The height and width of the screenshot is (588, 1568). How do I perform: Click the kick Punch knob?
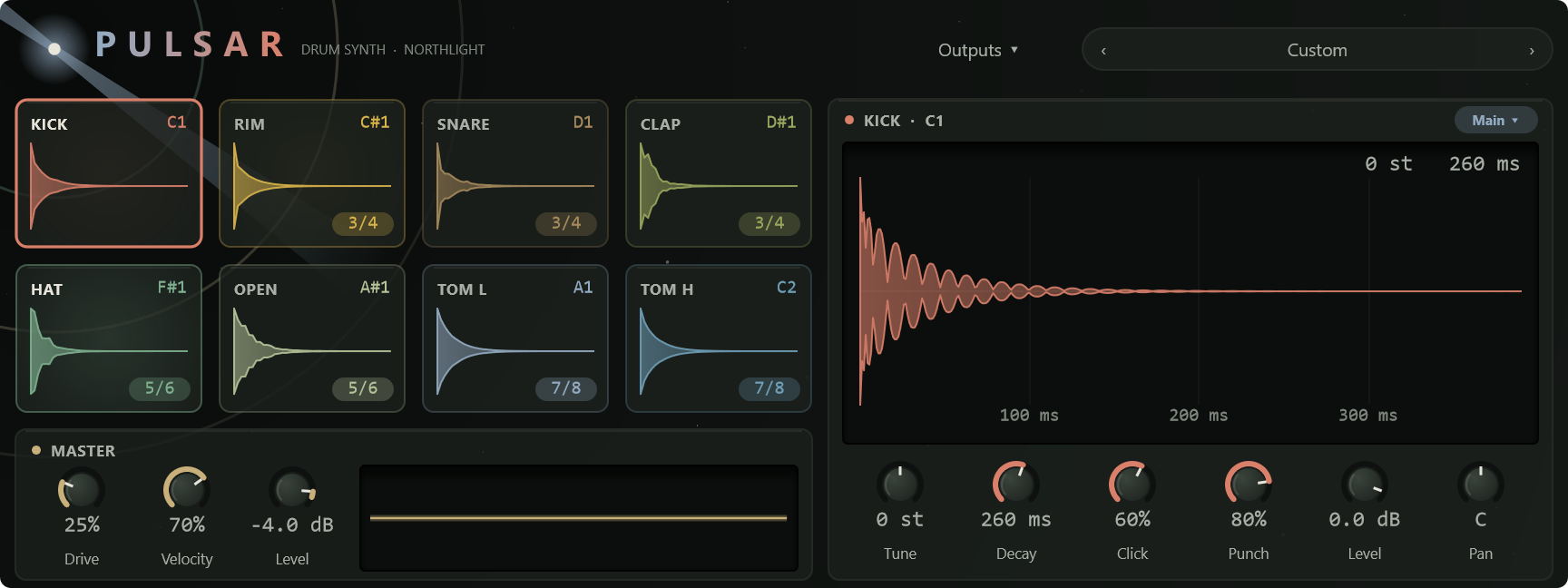coord(1249,485)
